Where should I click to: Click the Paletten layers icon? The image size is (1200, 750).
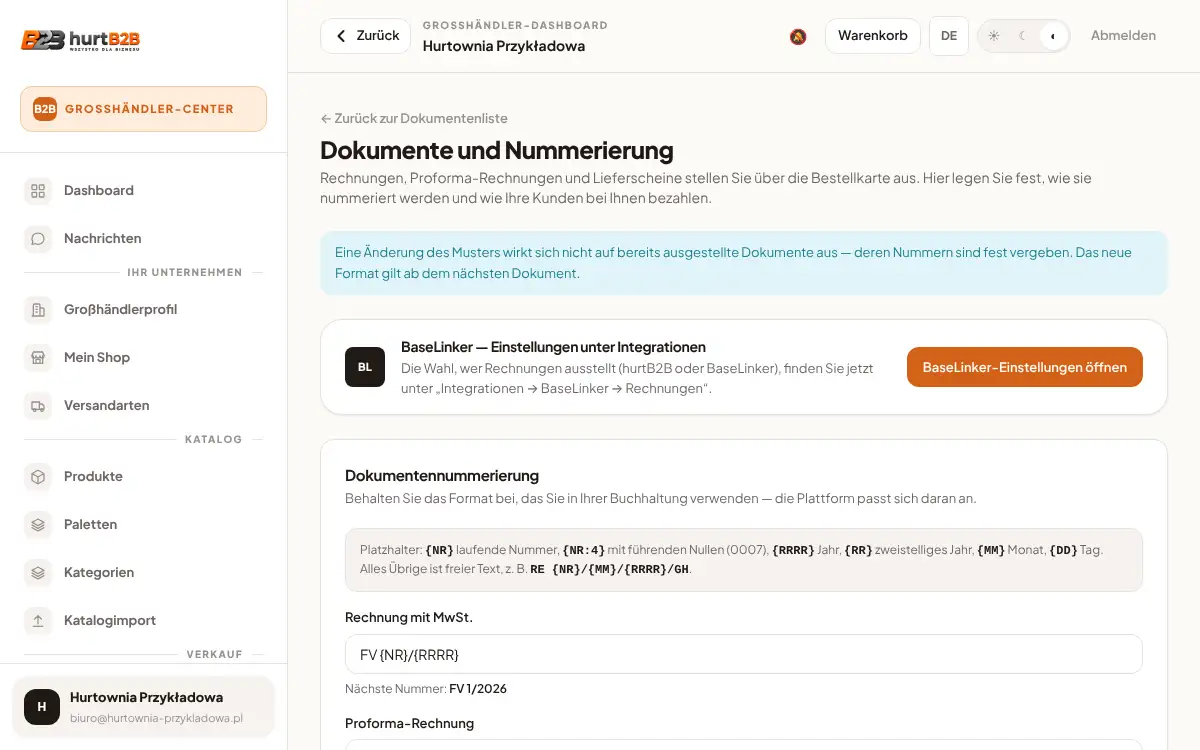coord(38,524)
